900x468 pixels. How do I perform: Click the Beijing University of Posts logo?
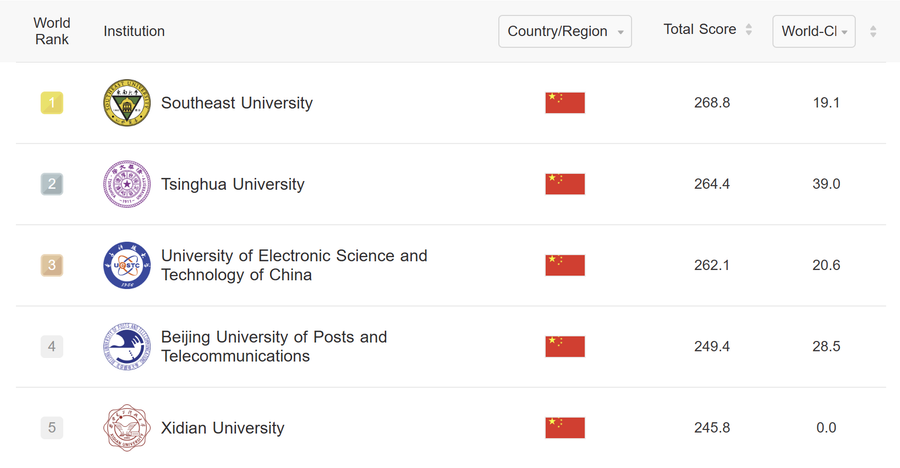pos(126,346)
